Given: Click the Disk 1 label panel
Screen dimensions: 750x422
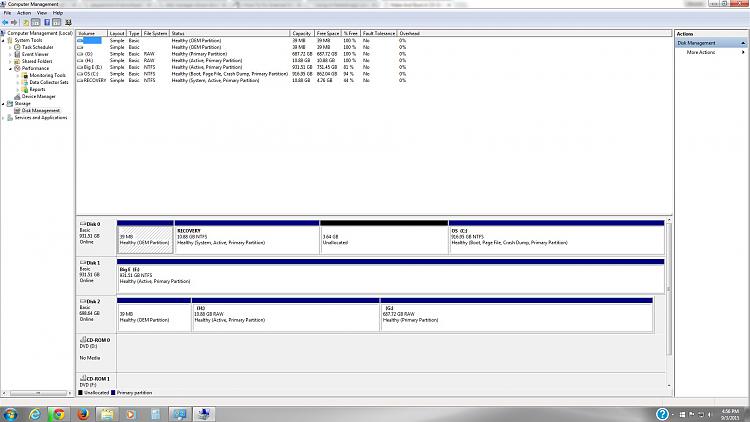Looking at the screenshot, I should pos(96,277).
